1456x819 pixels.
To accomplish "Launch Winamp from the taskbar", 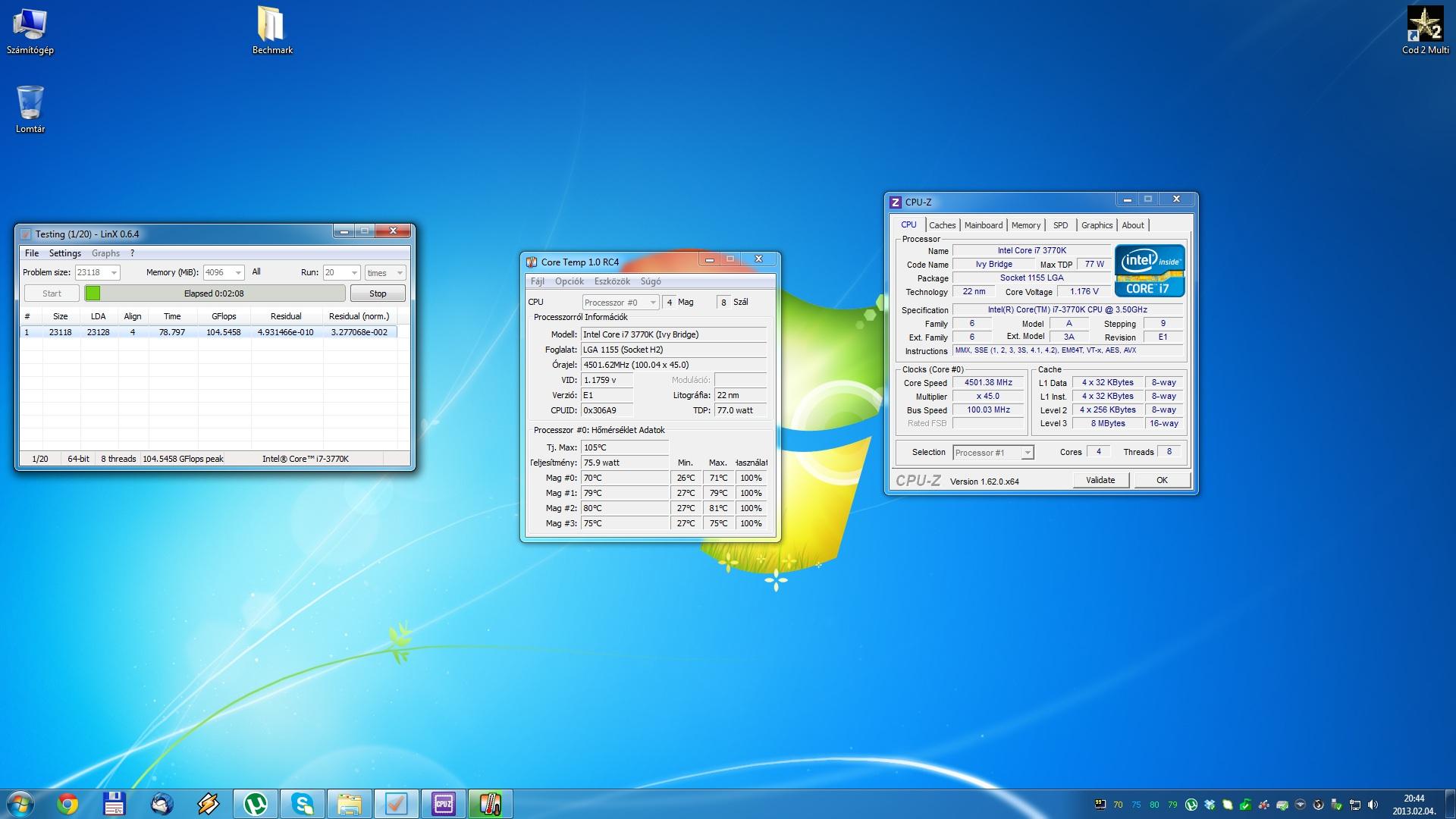I will pyautogui.click(x=209, y=804).
